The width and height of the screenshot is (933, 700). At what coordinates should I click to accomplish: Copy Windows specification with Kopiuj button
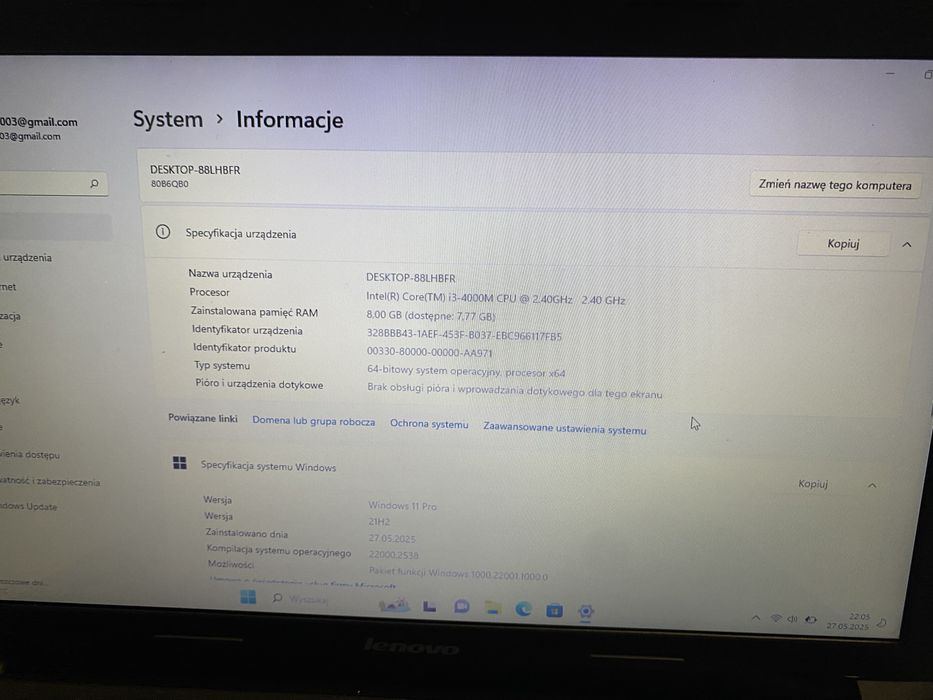point(813,484)
